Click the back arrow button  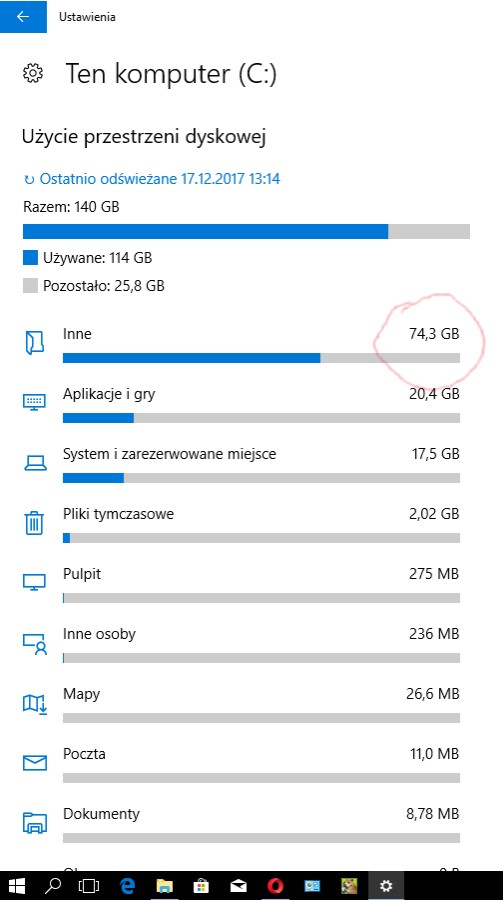[x=23, y=17]
